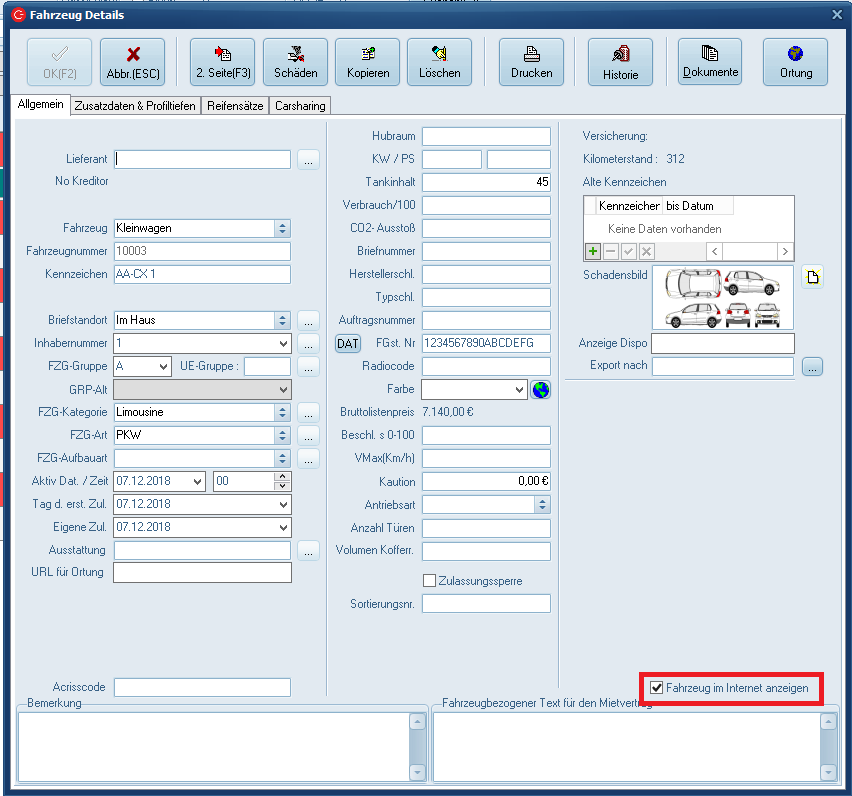Click the Kennzeichen input field
The height and width of the screenshot is (796, 852).
coord(202,274)
